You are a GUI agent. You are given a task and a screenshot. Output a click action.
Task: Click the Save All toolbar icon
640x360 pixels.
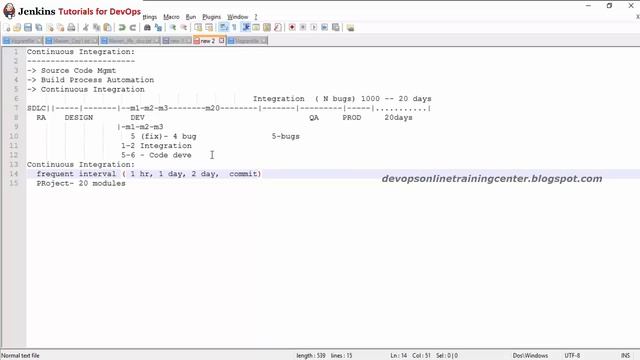(39, 28)
